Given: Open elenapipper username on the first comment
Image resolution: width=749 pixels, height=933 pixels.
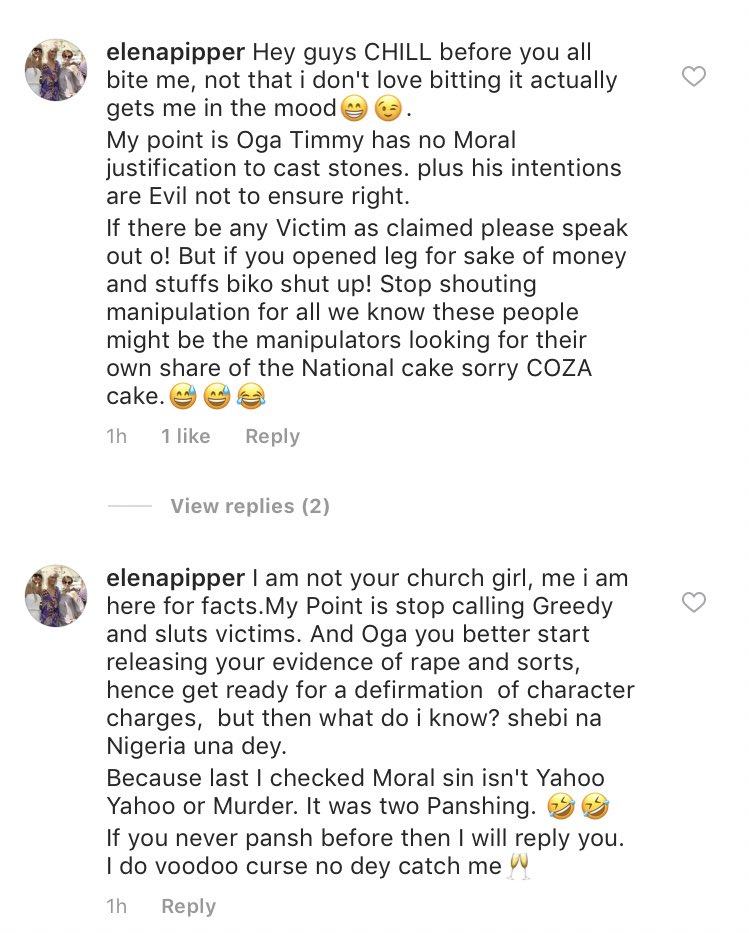Looking at the screenshot, I should [175, 52].
